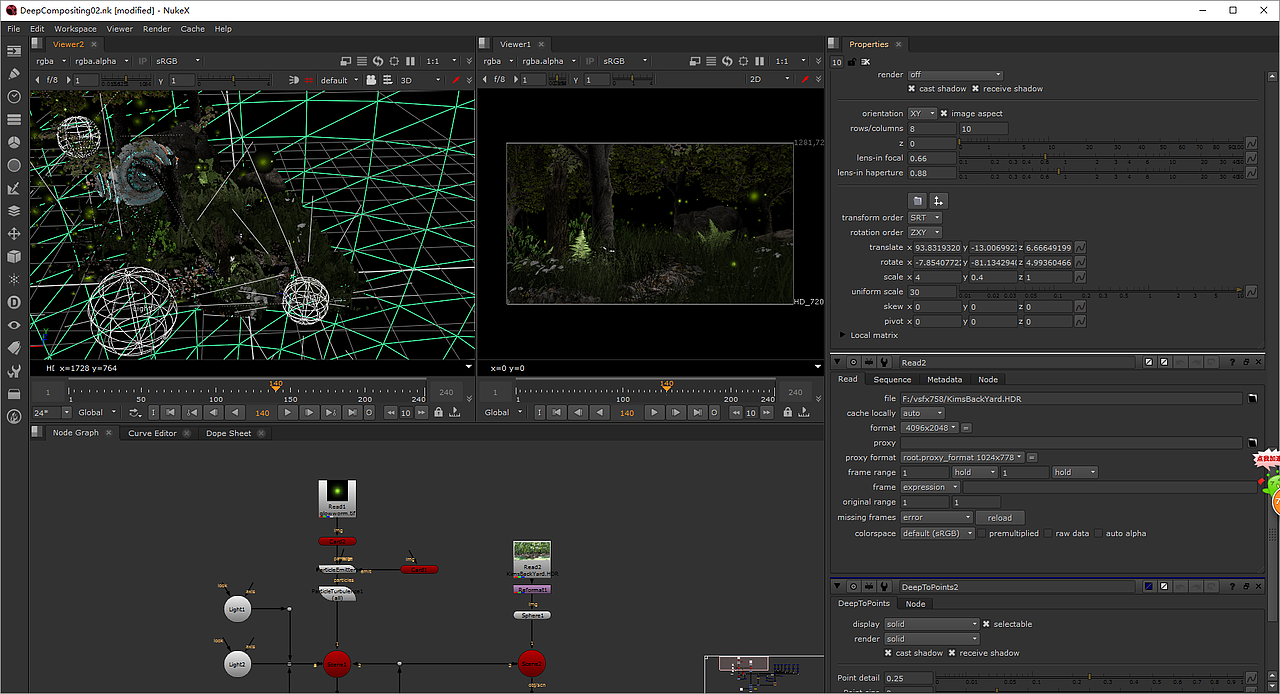This screenshot has height=694, width=1280.
Task: Open the Views eye icon in left toolbar
Action: tap(14, 325)
